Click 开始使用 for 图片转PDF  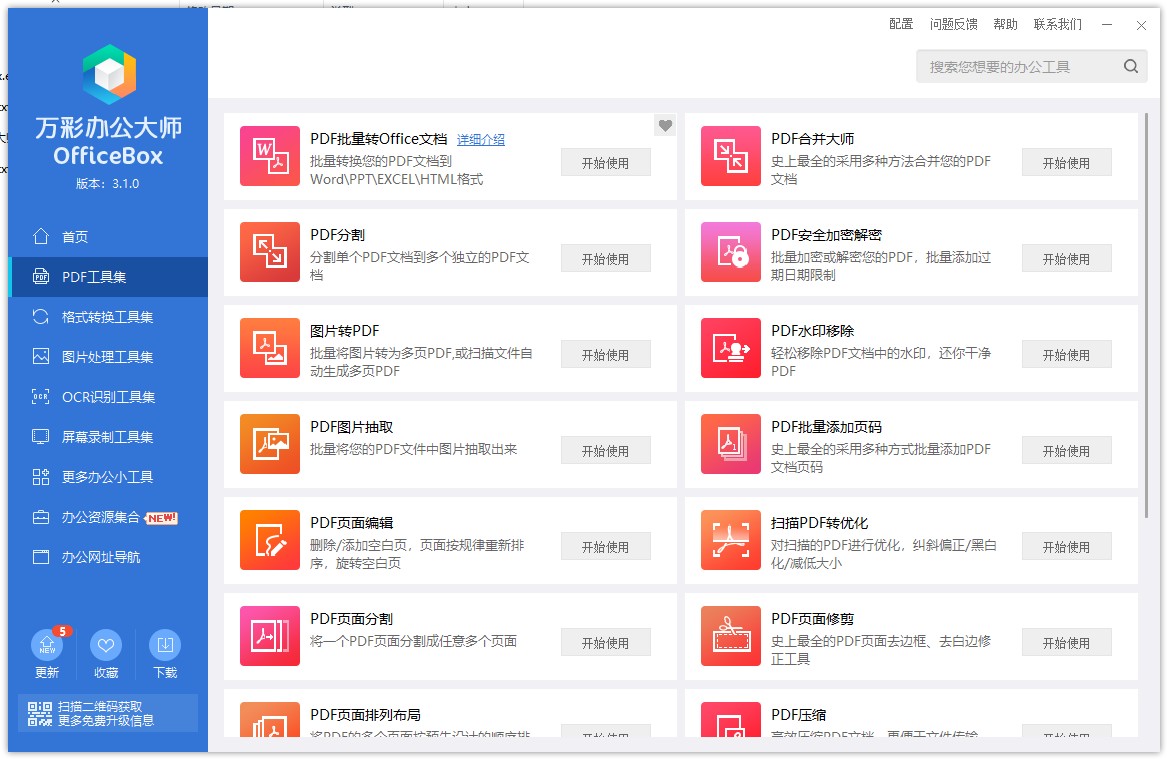click(x=606, y=355)
